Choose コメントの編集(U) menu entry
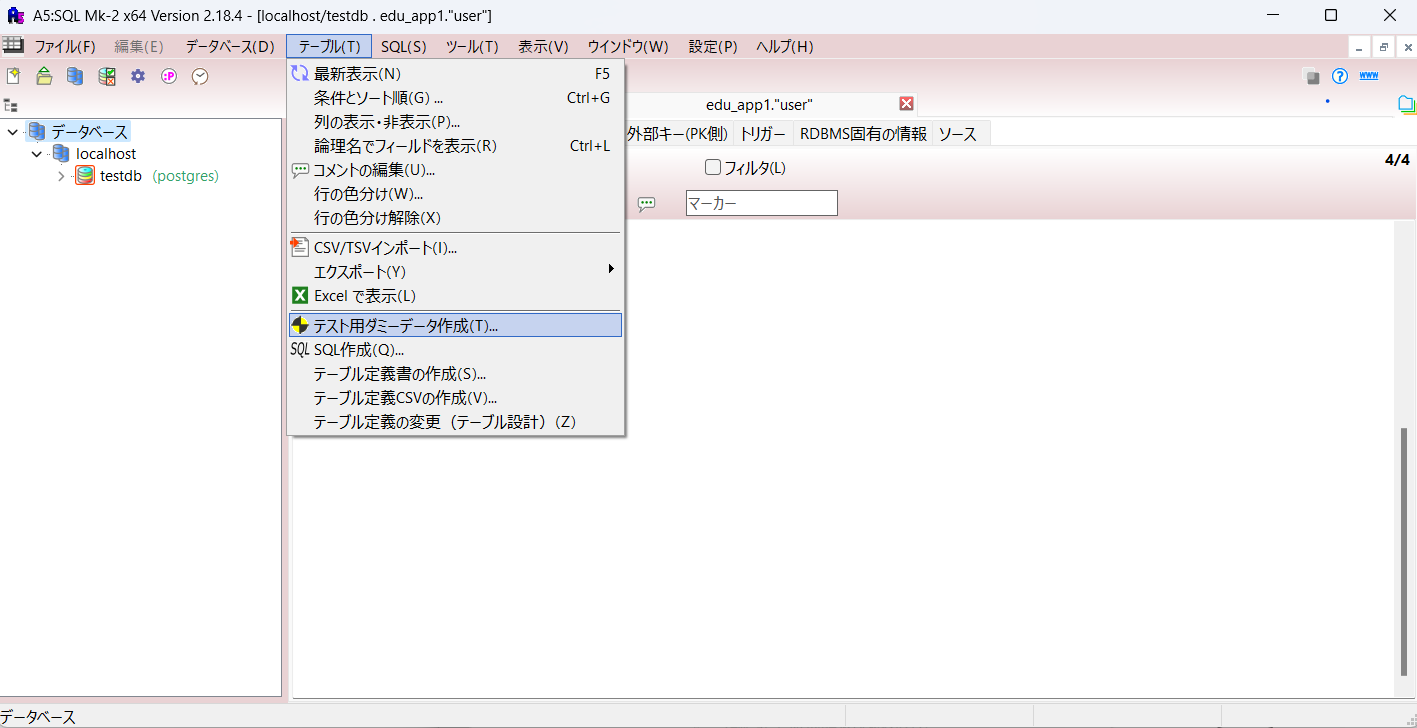Screen dimensions: 1417x728 click(455, 170)
